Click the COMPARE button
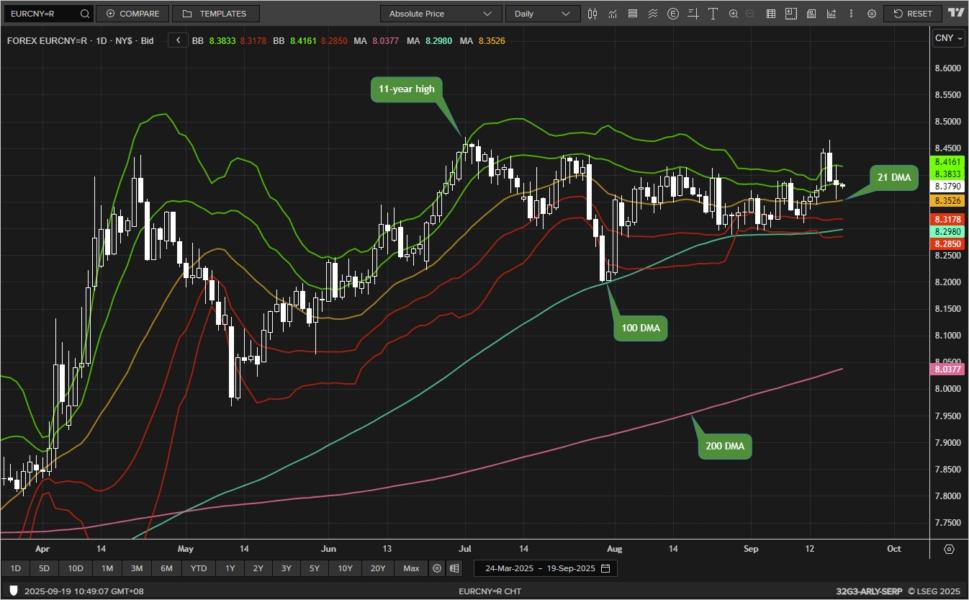The height and width of the screenshot is (600, 969). 133,14
